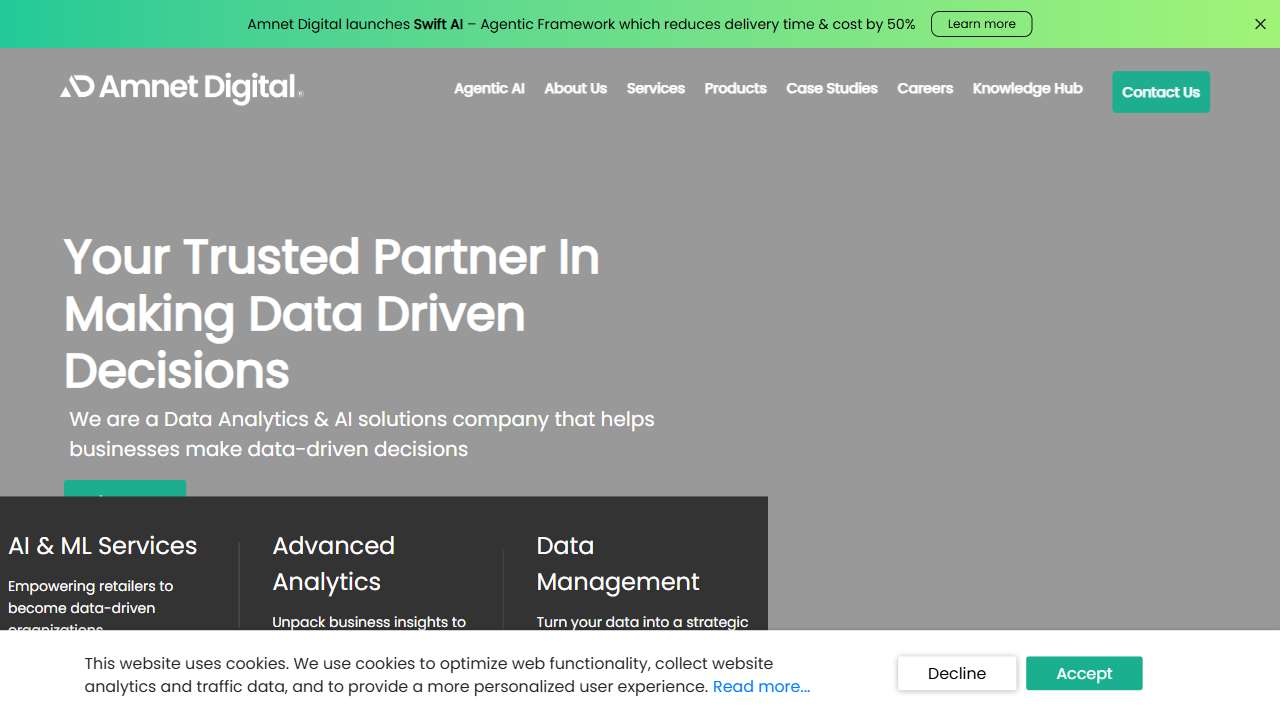Open Case Studies from navigation

click(831, 88)
